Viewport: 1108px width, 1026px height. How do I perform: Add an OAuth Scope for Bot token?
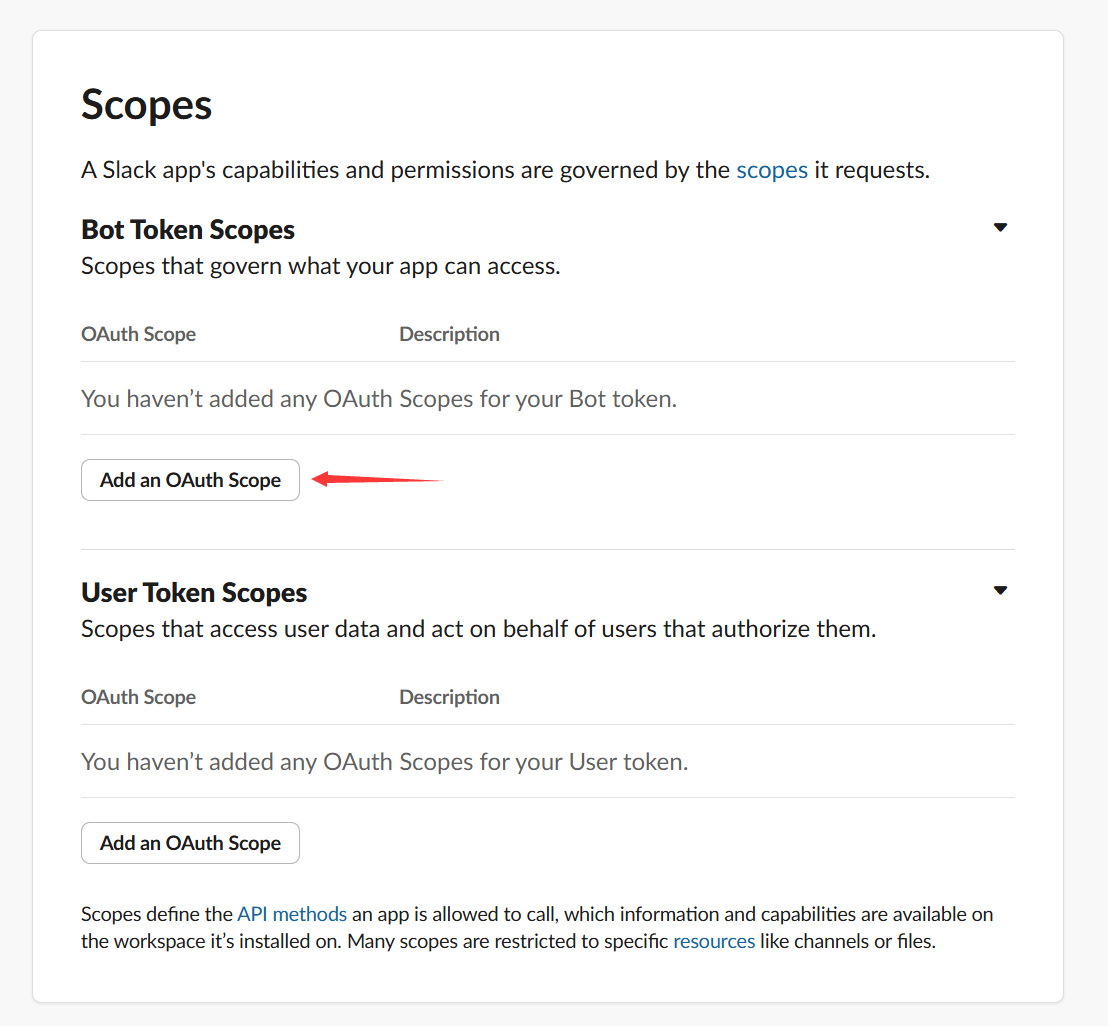click(x=190, y=480)
